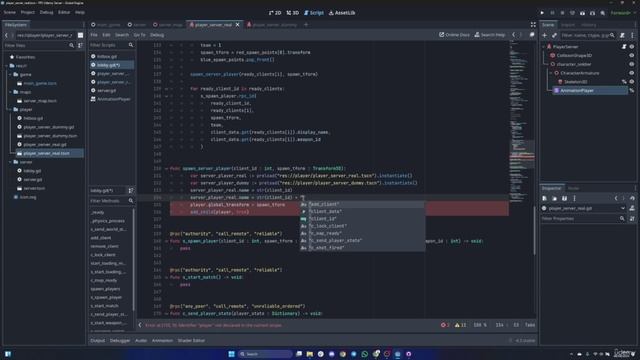Open the script editor File menu
This screenshot has height=360, width=640.
click(x=94, y=35)
